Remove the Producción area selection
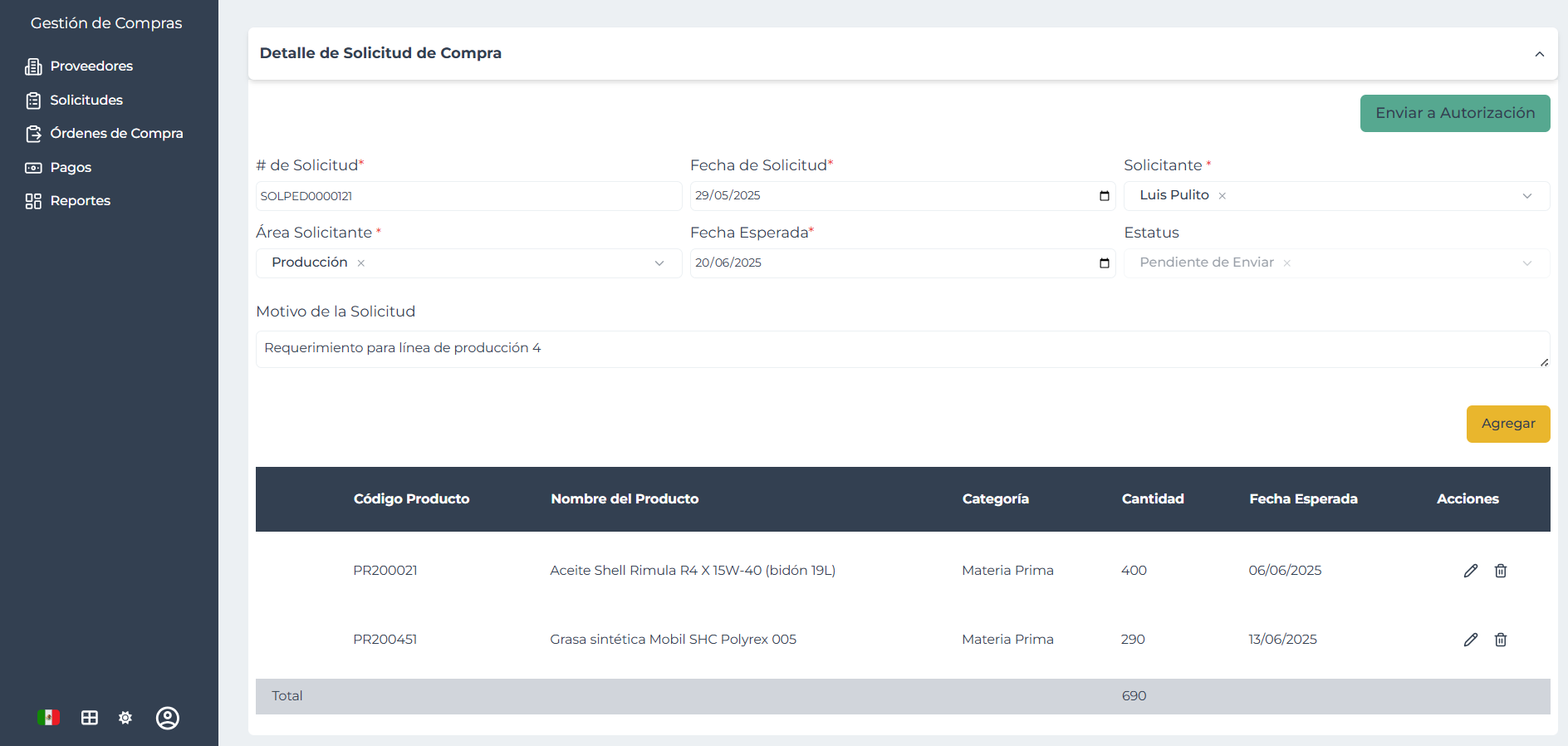1568x746 pixels. point(361,263)
